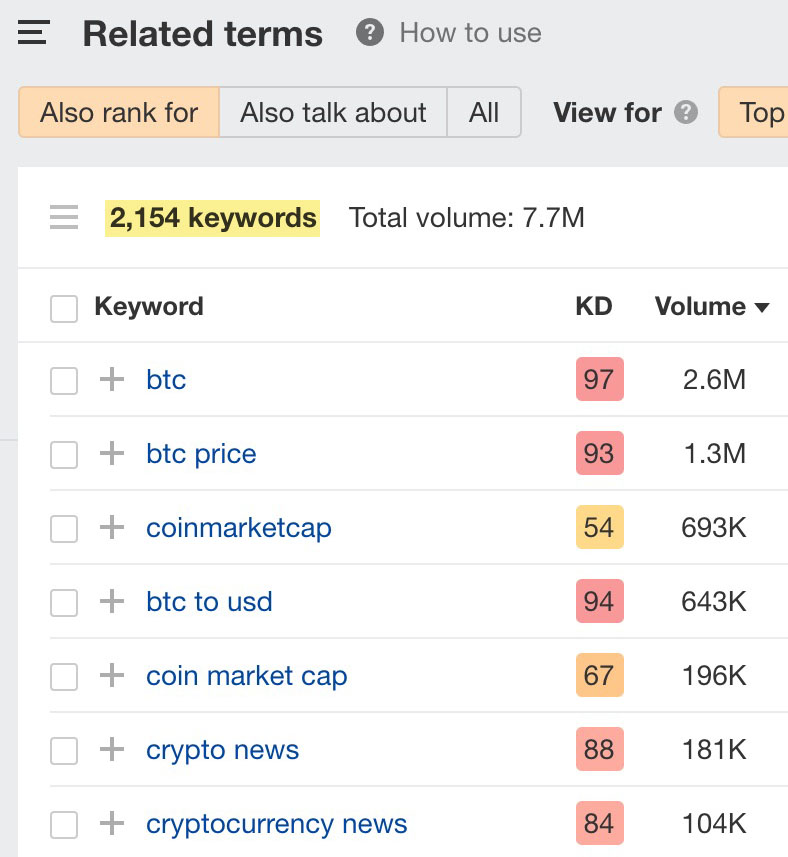
Task: Check the box for cryptocurrency news row
Action: click(64, 824)
